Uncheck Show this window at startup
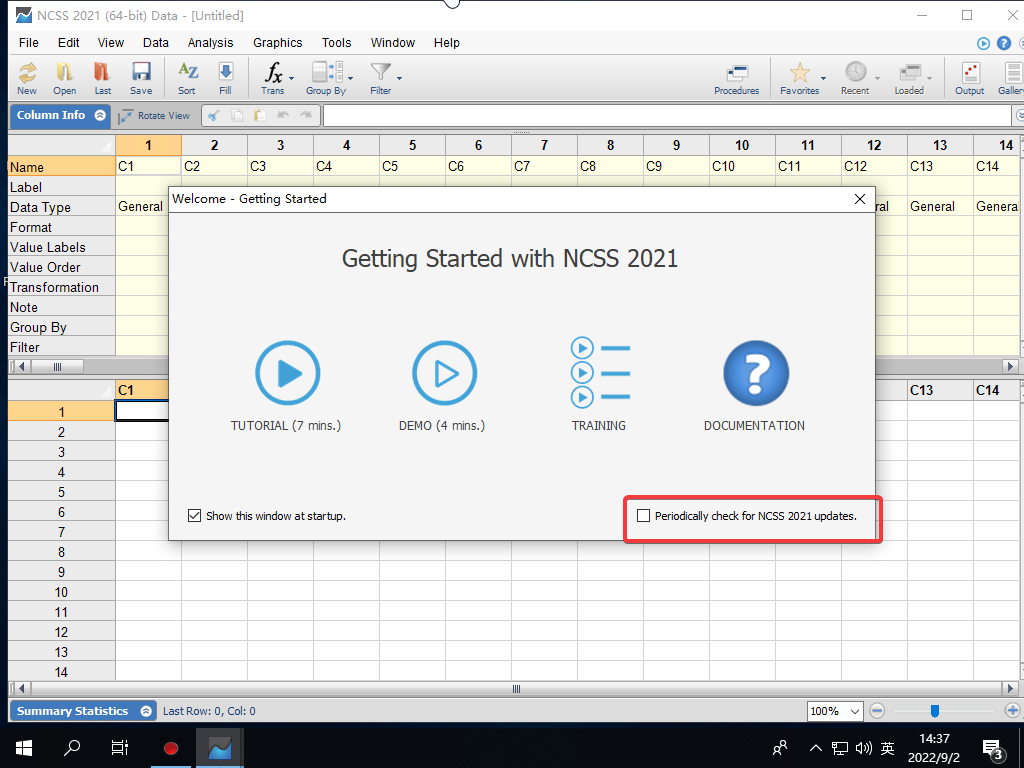The width and height of the screenshot is (1024, 768). (x=194, y=516)
